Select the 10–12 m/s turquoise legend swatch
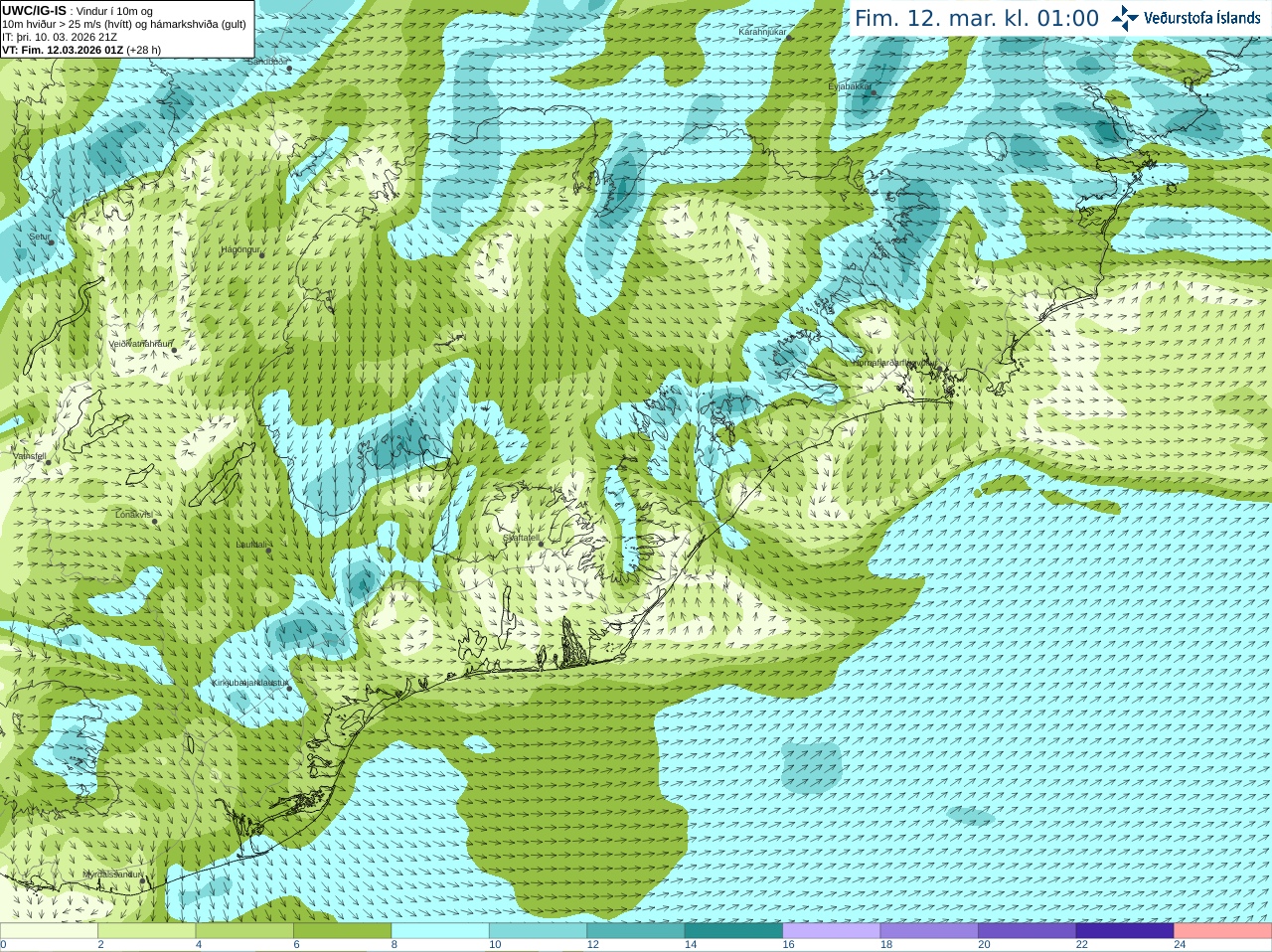 tap(538, 931)
